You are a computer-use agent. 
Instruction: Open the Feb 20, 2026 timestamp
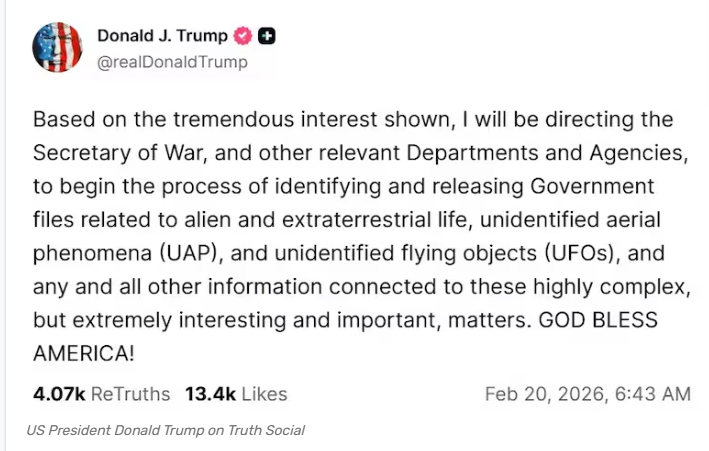click(587, 394)
